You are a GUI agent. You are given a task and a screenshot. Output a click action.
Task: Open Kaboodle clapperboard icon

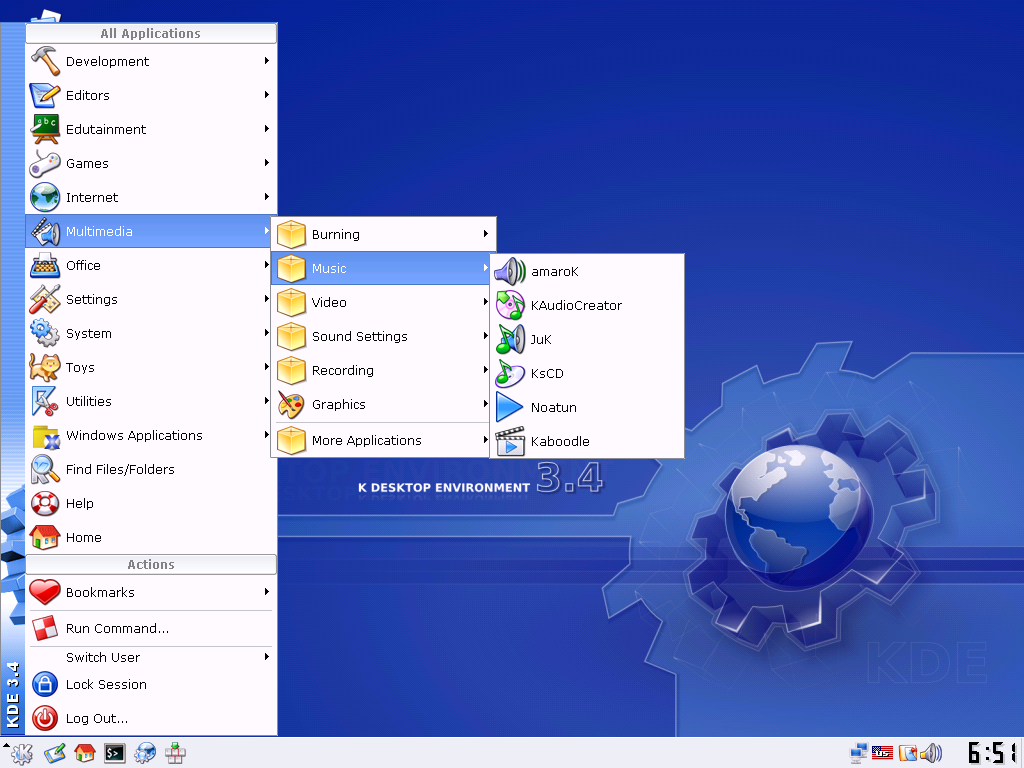[510, 441]
